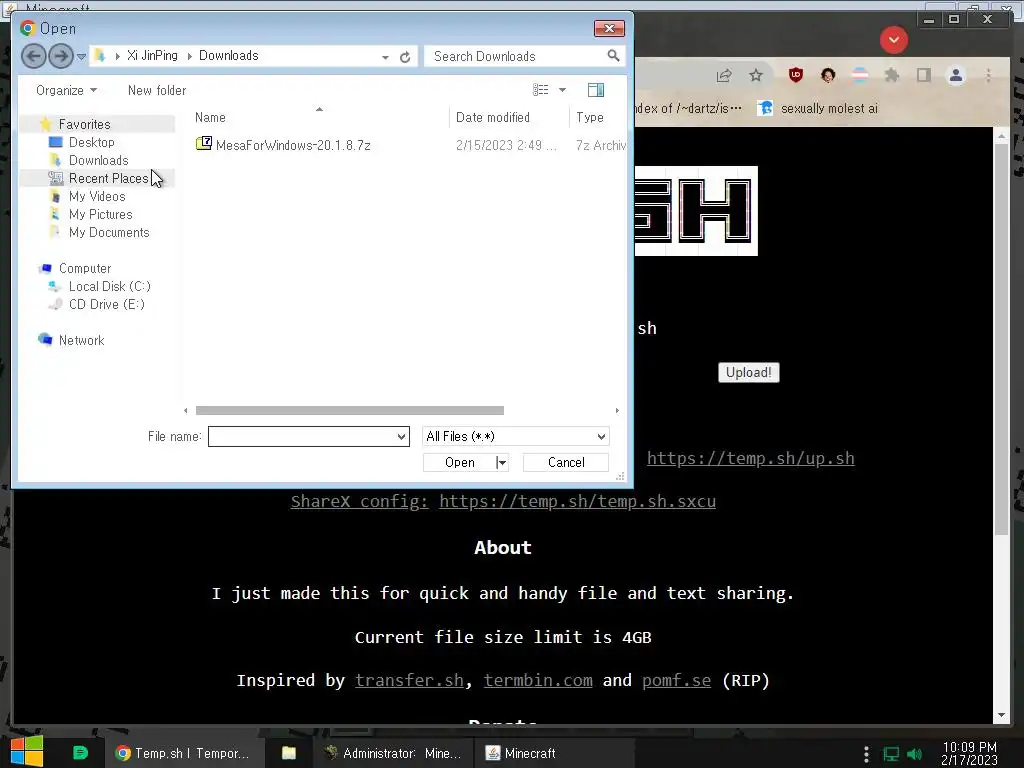This screenshot has height=768, width=1024.
Task: Open Chrome extensions puzzle icon
Action: [891, 76]
